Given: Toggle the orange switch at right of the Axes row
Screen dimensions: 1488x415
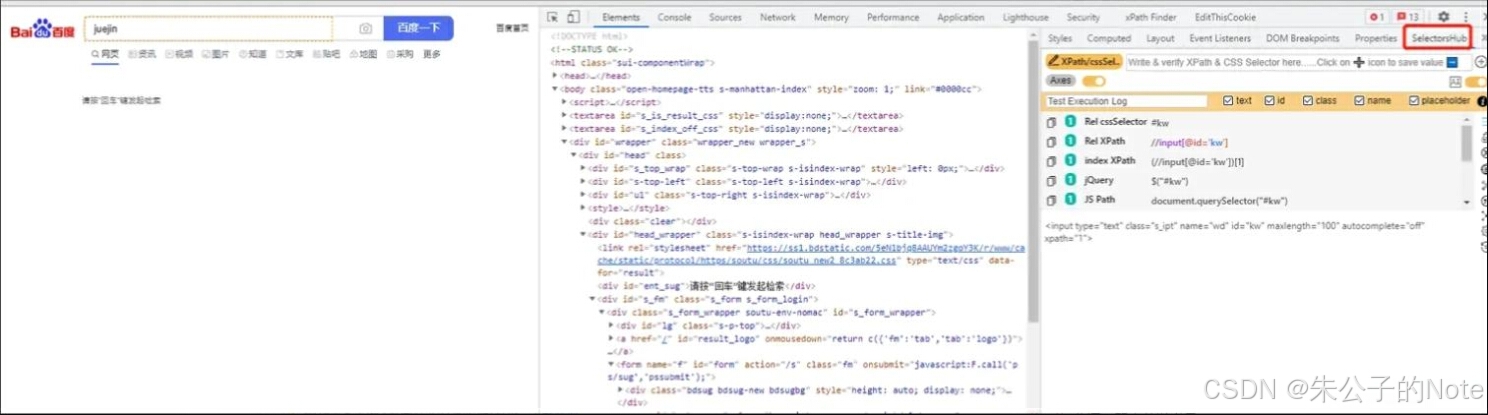Looking at the screenshot, I should (x=1475, y=82).
